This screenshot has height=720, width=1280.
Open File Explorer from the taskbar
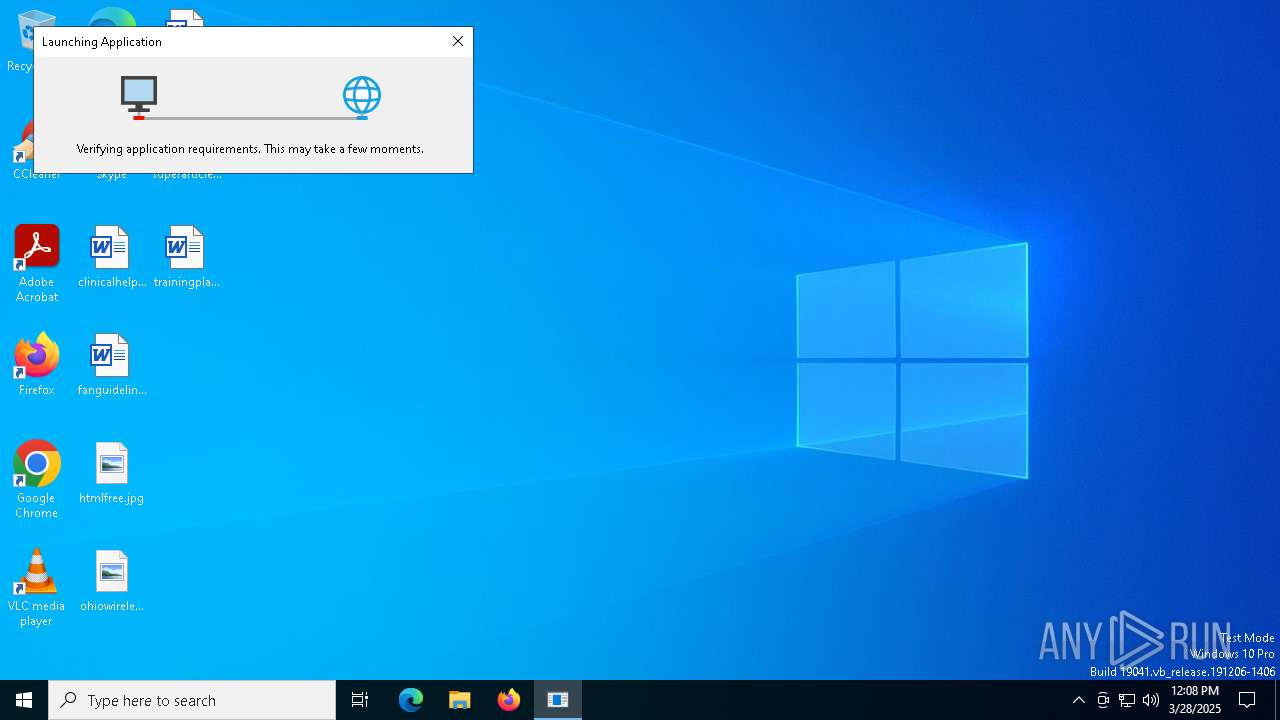click(x=460, y=700)
